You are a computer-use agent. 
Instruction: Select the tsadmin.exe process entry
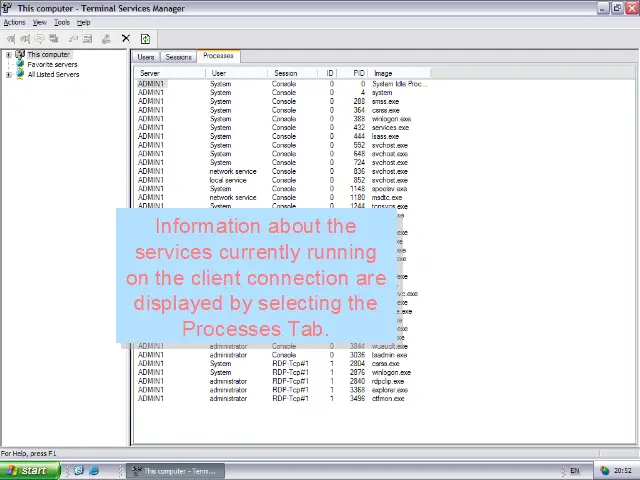[x=389, y=355]
